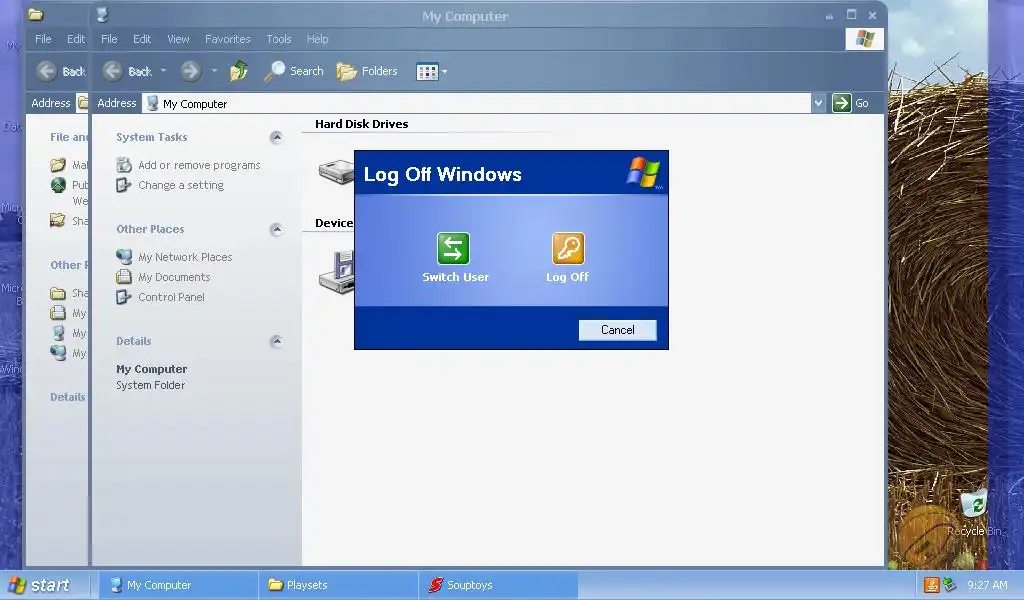Click the Log Off key icon
This screenshot has width=1024, height=600.
click(568, 249)
